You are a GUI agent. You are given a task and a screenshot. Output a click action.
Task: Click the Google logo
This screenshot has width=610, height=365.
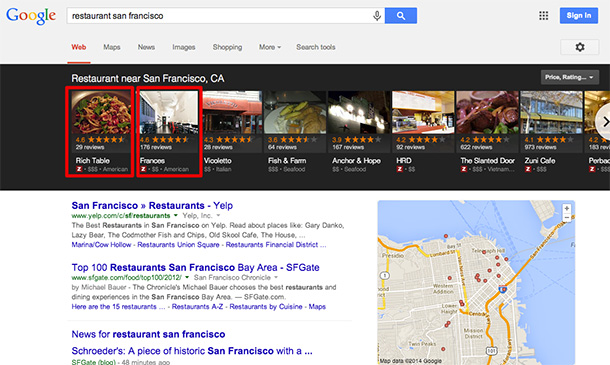point(31,16)
